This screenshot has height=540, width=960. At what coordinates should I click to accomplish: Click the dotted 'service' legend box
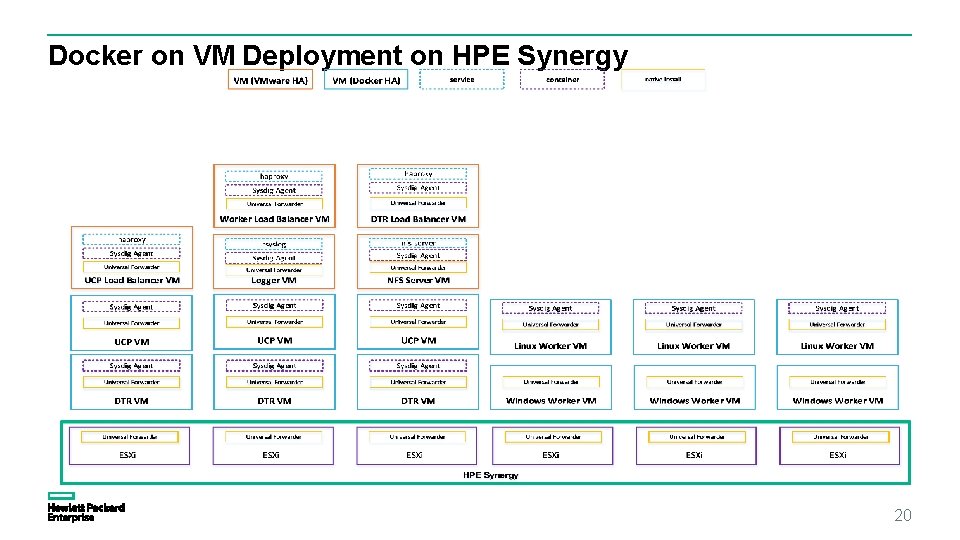(x=462, y=80)
